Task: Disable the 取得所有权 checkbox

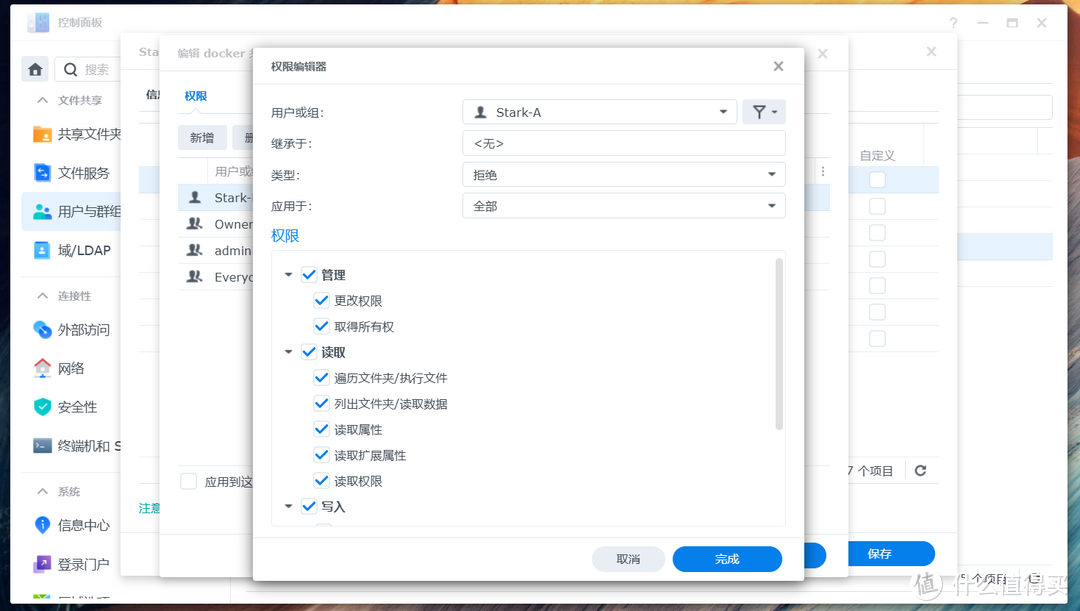Action: coord(321,326)
